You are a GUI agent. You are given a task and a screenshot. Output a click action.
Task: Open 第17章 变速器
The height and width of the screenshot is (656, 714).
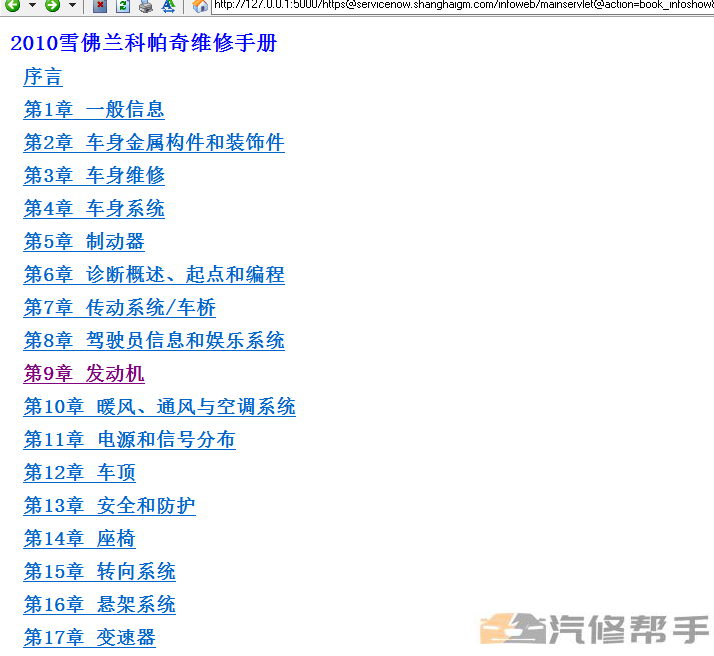tap(89, 638)
